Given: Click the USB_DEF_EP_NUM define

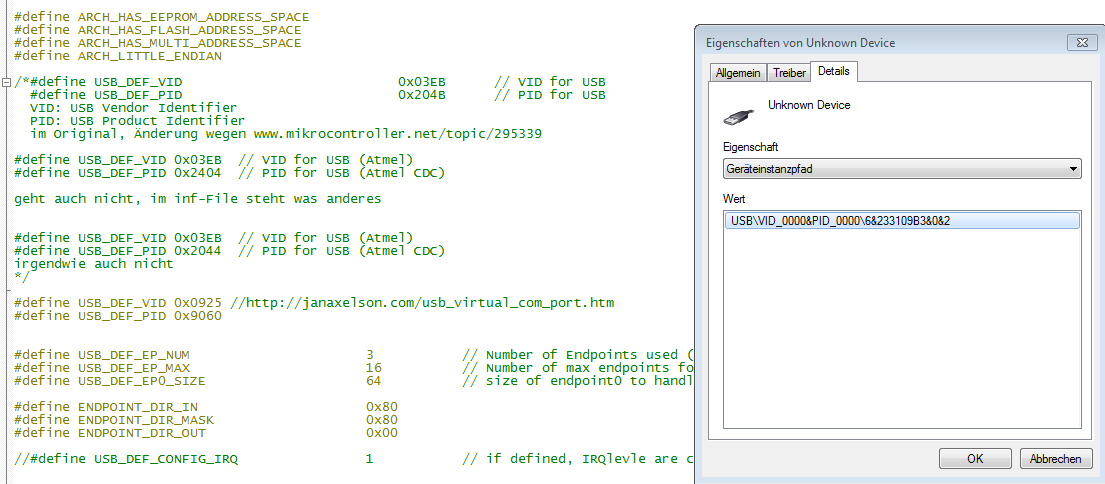Looking at the screenshot, I should (x=101, y=354).
